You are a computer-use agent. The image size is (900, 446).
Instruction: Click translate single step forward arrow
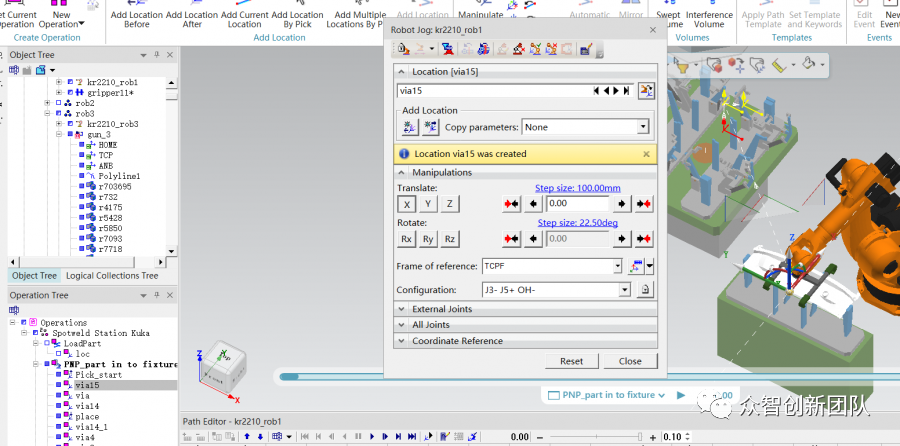click(x=621, y=203)
